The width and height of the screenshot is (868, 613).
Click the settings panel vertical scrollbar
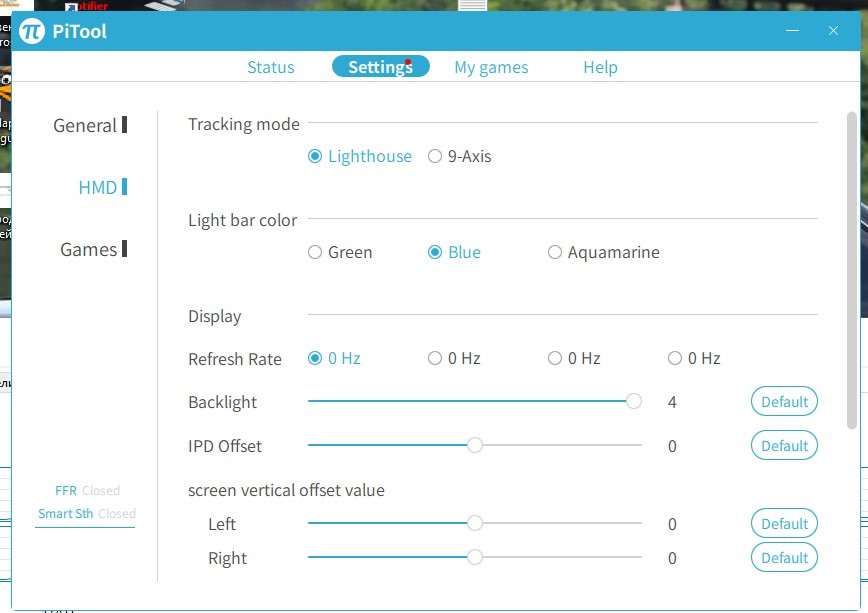click(x=852, y=270)
